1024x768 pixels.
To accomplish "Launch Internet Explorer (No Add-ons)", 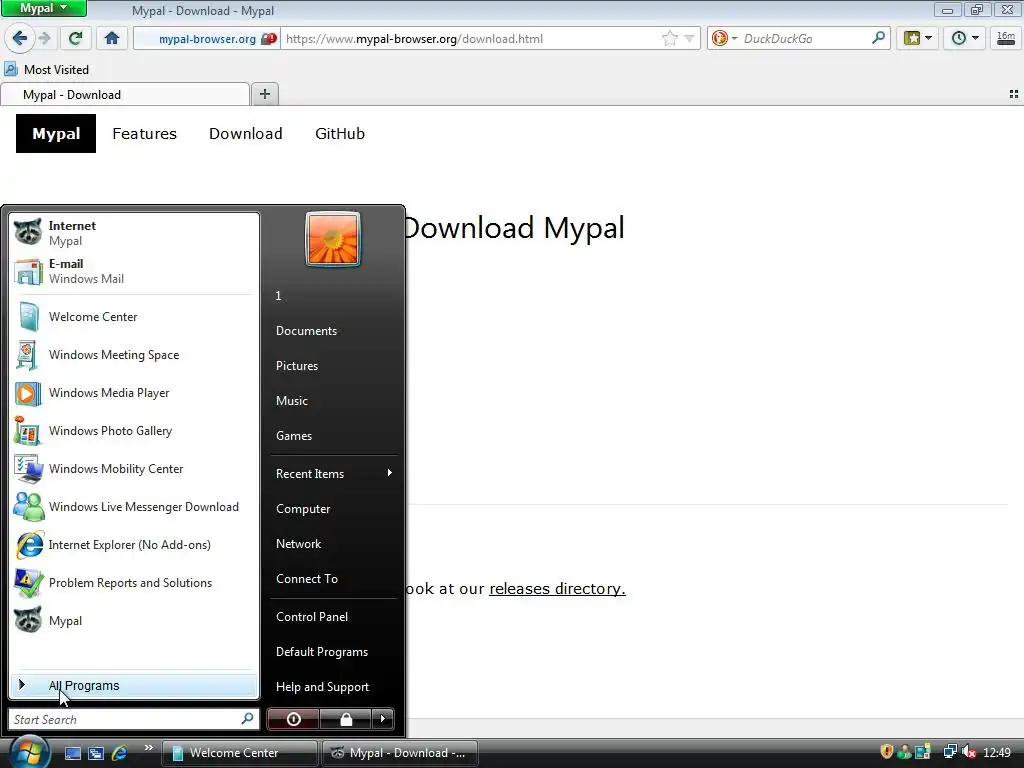I will tap(134, 545).
